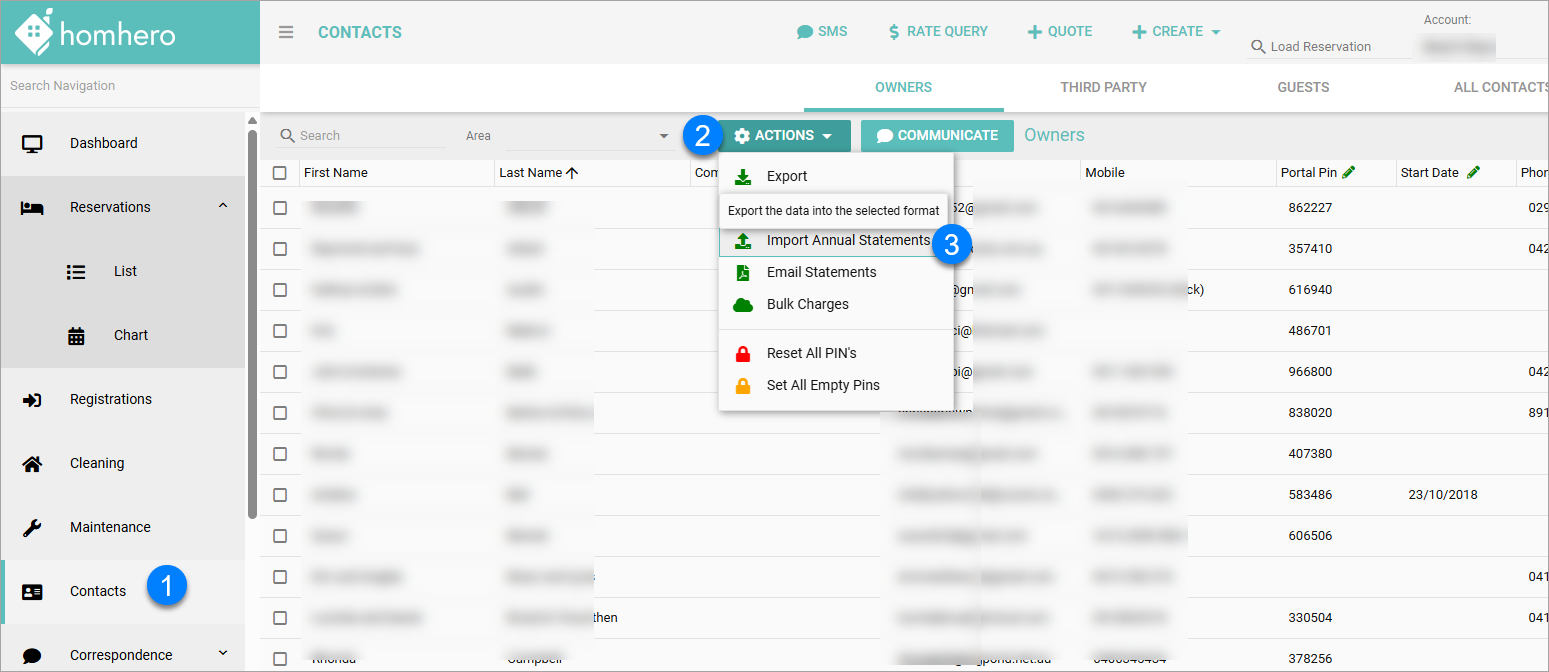Check the first contact row checkbox

point(280,208)
